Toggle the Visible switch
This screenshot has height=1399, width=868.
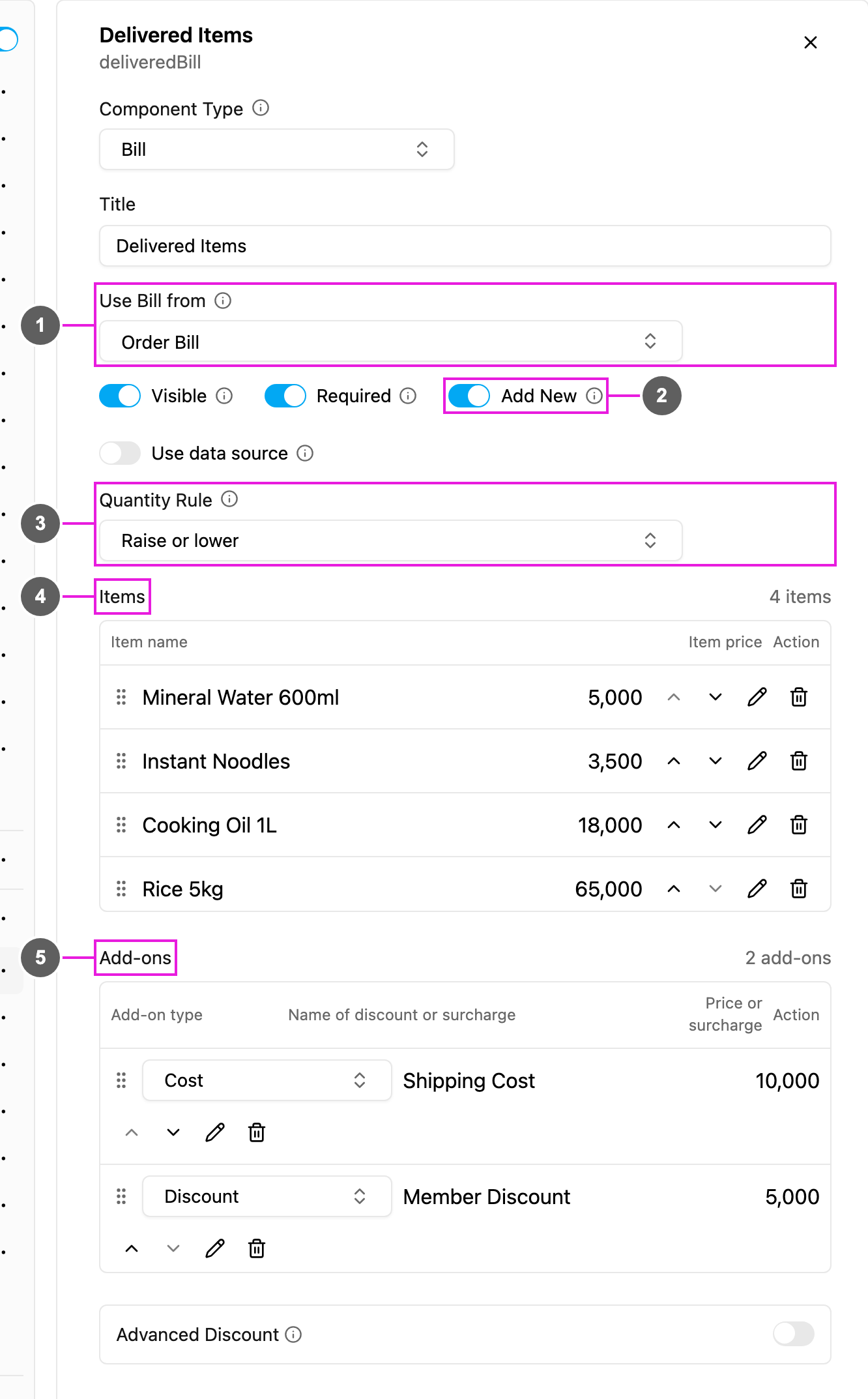120,396
